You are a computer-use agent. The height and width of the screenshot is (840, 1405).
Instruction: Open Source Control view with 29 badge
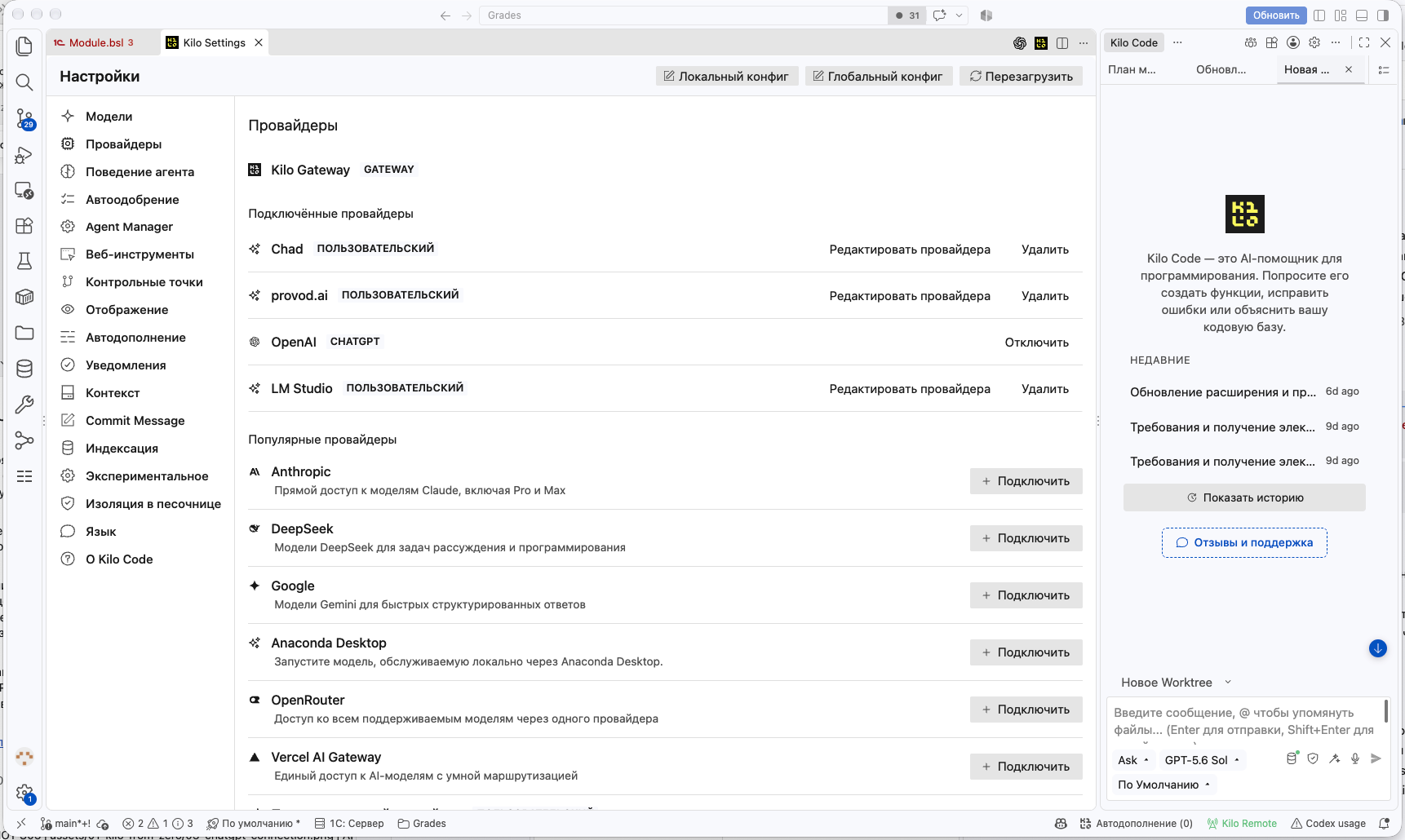[24, 119]
